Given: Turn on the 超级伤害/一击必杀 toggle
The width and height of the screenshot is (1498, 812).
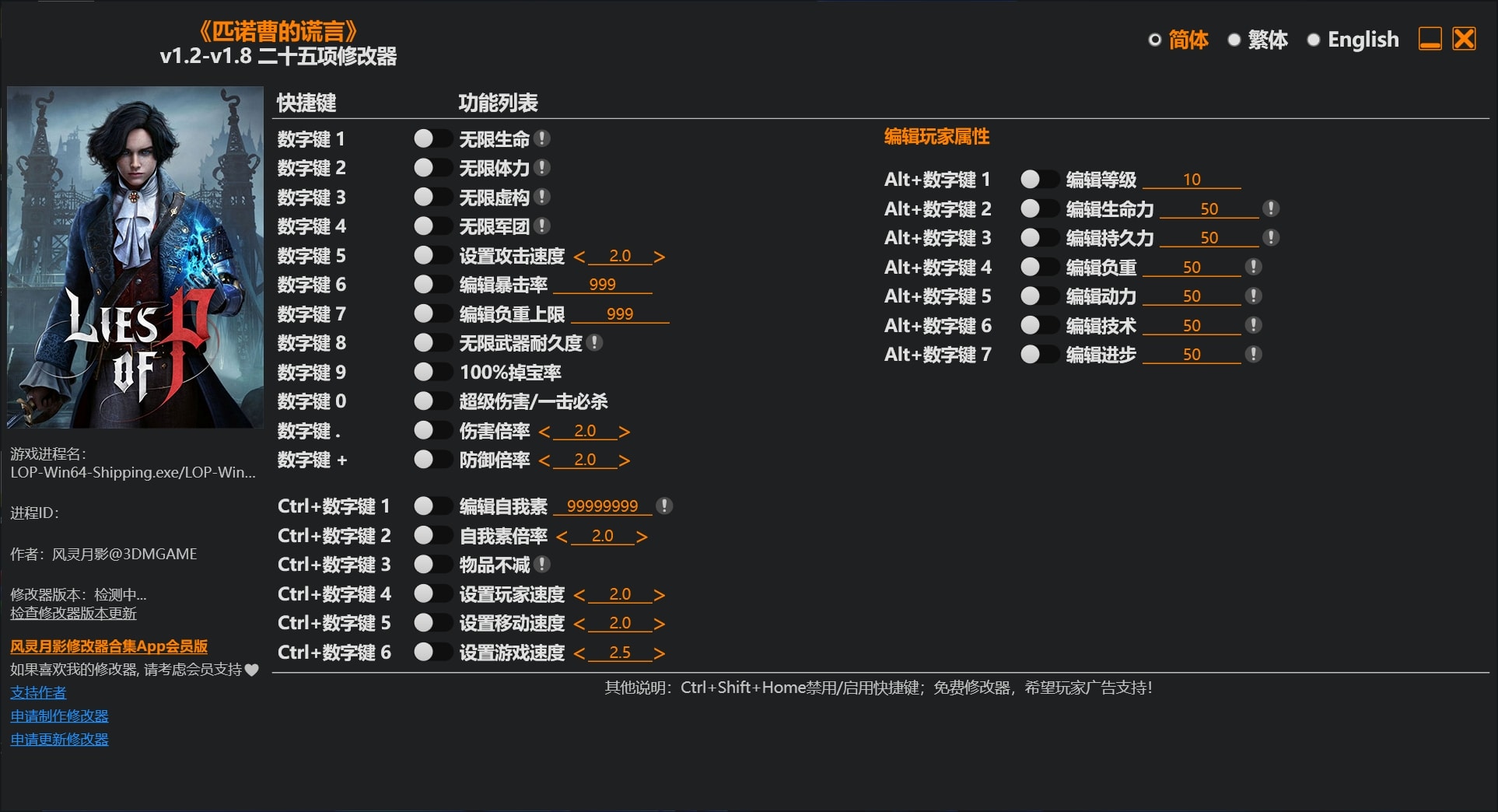Looking at the screenshot, I should [x=433, y=401].
